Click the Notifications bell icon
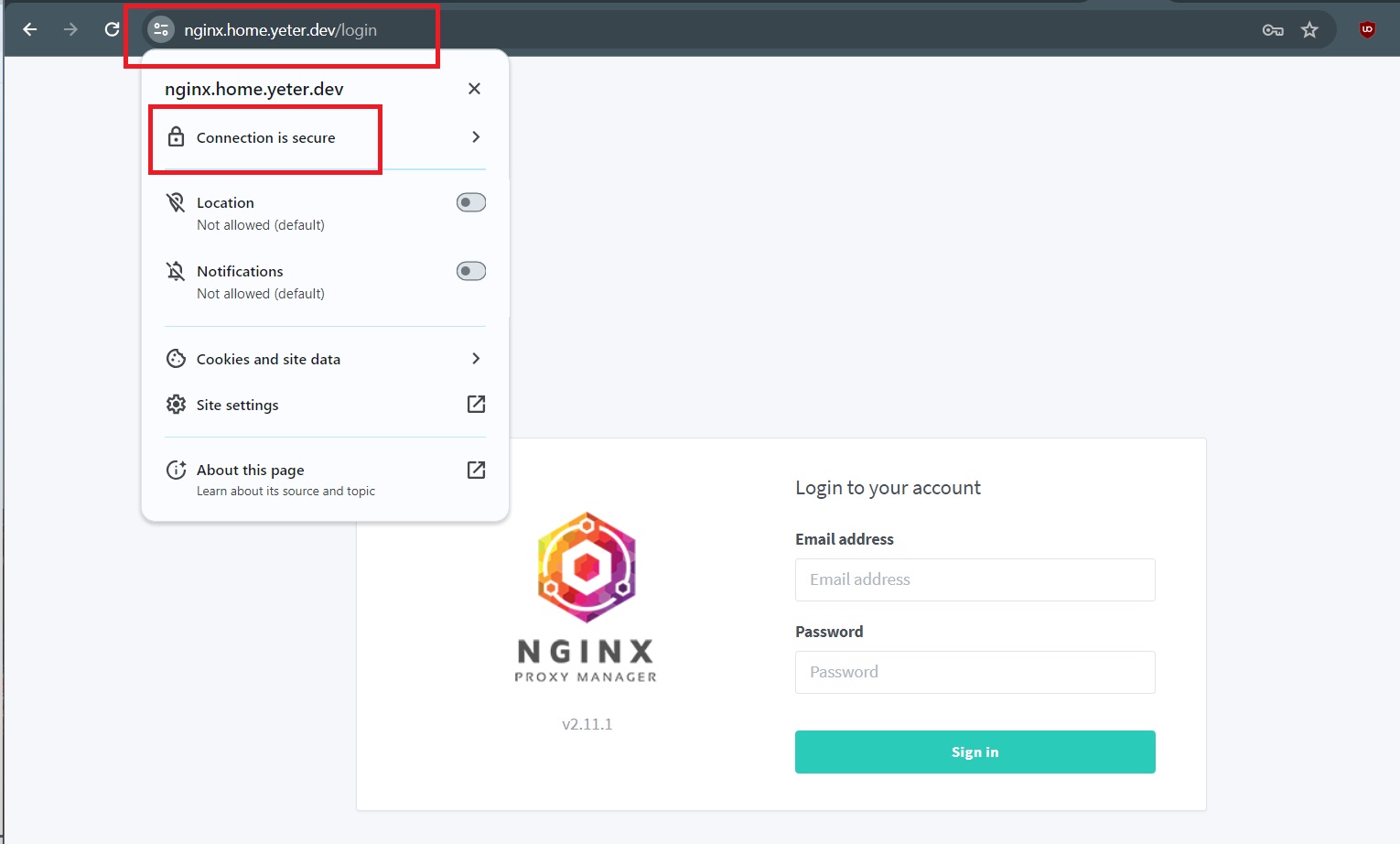The height and width of the screenshot is (844, 1400). click(176, 271)
